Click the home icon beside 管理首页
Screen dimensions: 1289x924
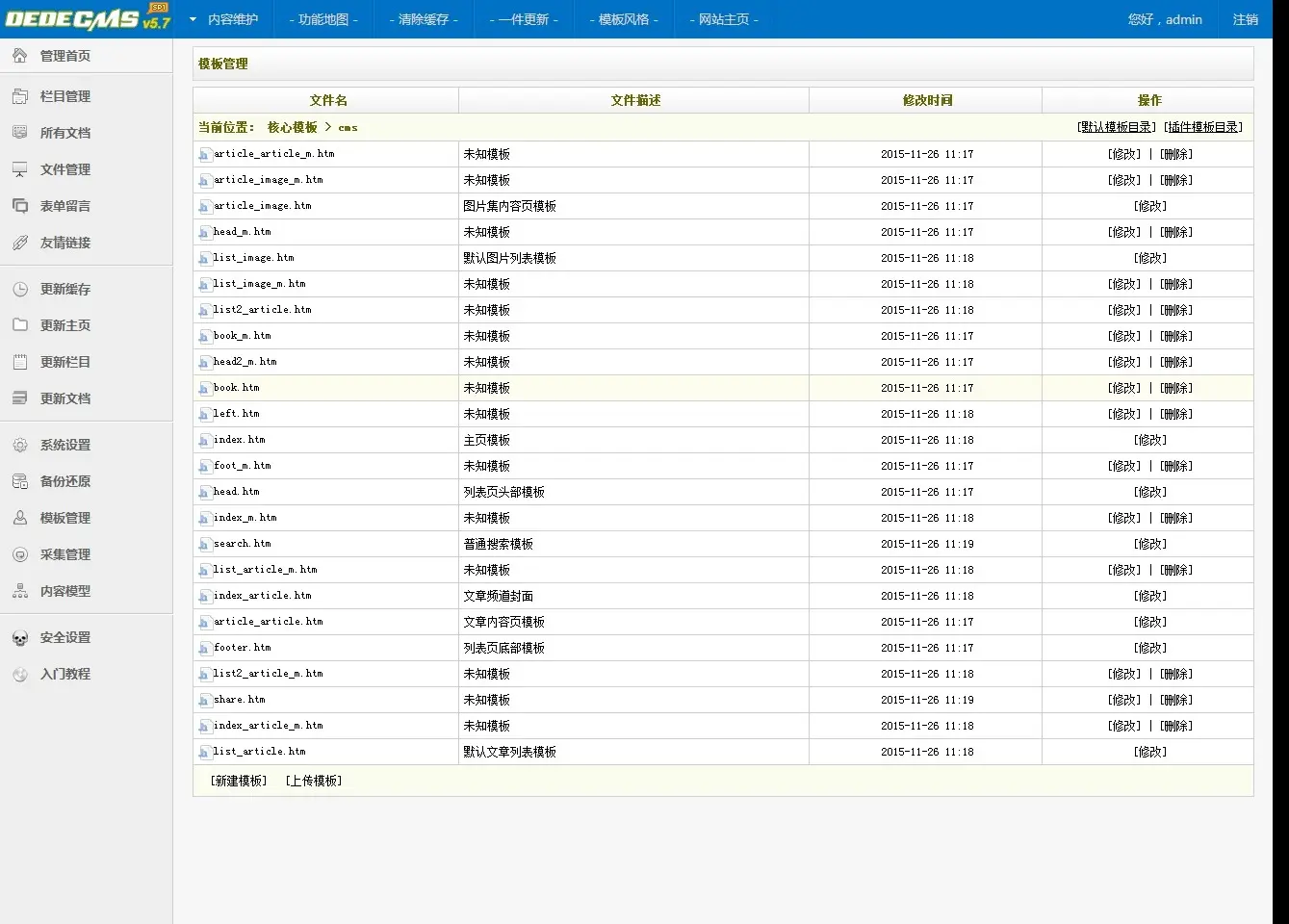pos(20,56)
